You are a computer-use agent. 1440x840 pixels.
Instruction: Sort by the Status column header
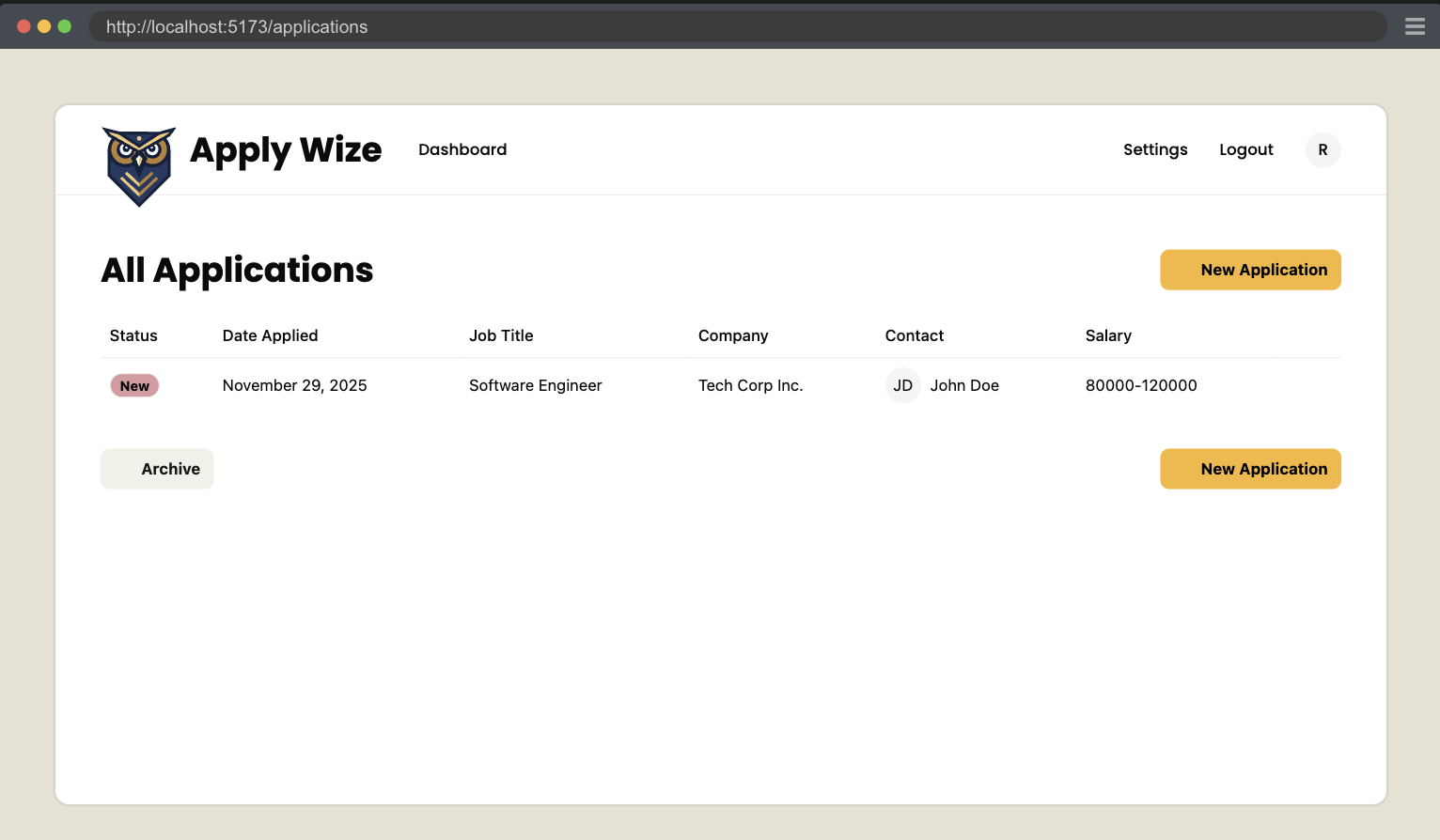coord(133,335)
